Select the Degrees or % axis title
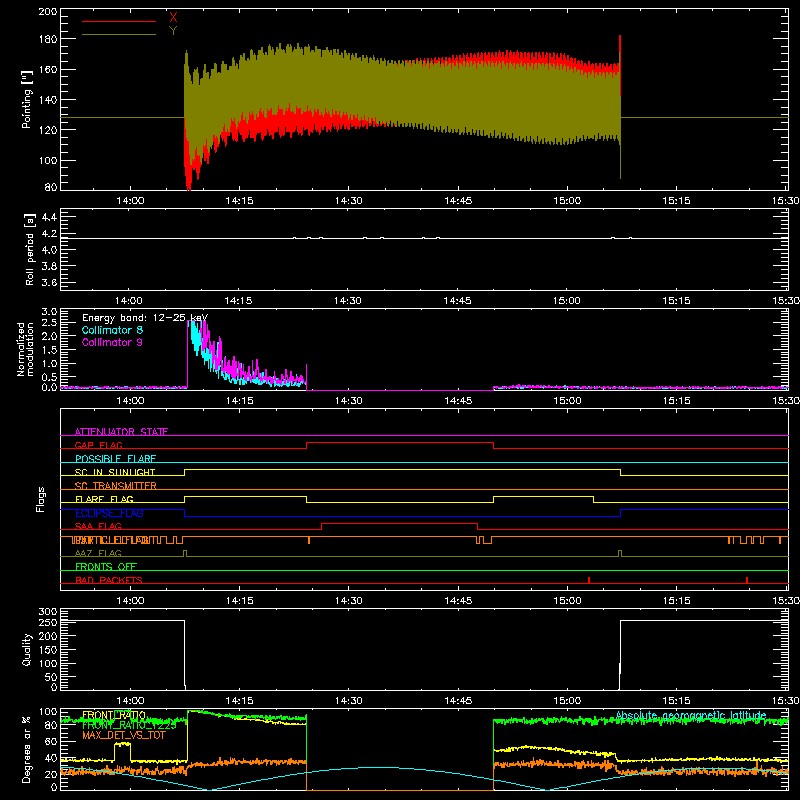 click(27, 749)
